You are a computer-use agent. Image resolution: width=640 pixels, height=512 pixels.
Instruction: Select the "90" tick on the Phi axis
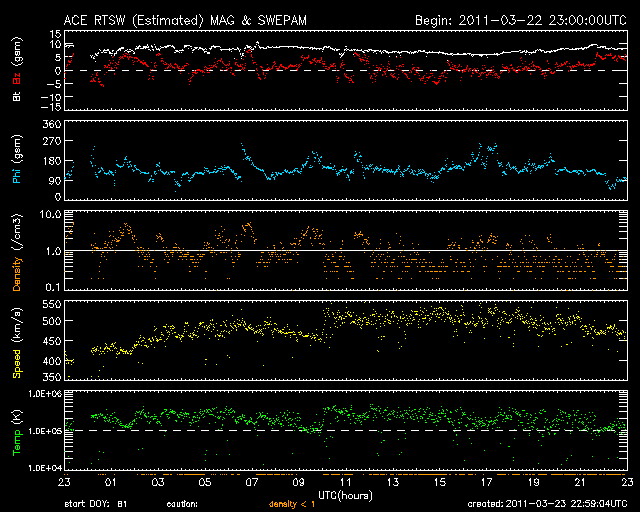(x=55, y=180)
